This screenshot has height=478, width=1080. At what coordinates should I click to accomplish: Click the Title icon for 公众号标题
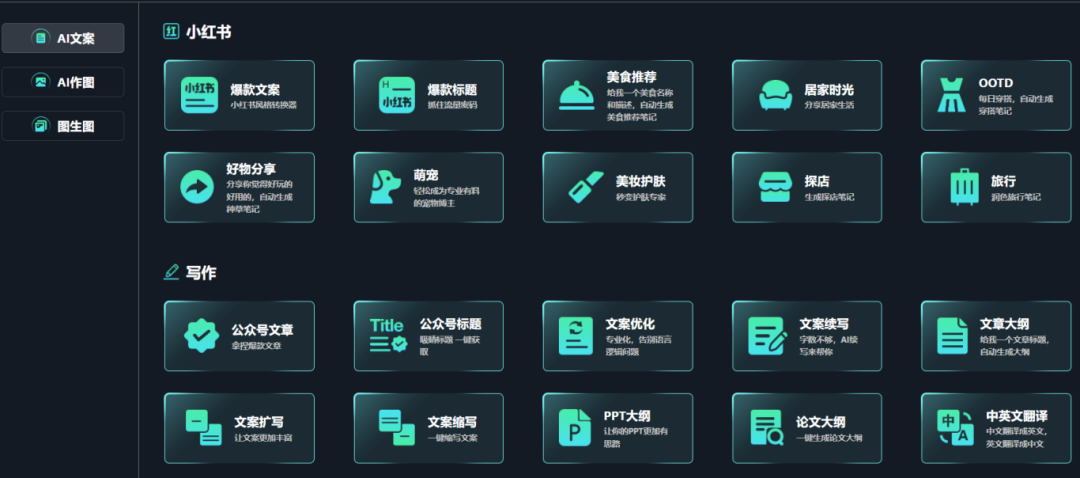(x=388, y=336)
